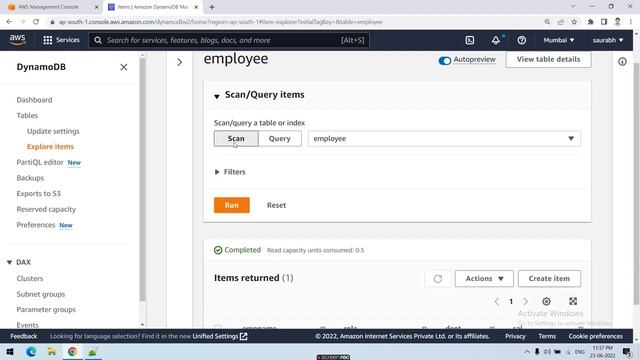Viewport: 640px width, 360px height.
Task: Open DAX Parameter groups page
Action: (x=46, y=309)
